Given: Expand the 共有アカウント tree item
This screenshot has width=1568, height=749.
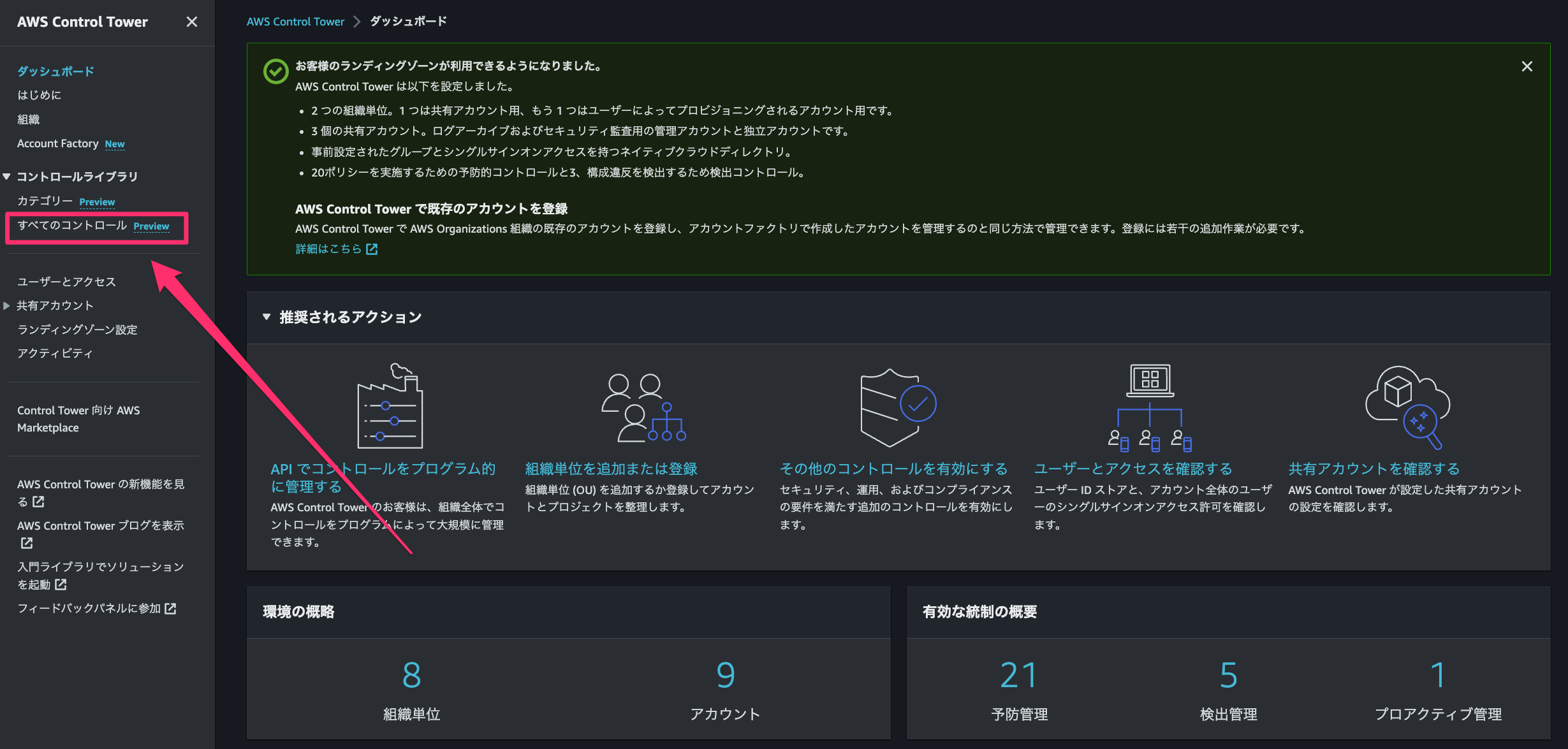Looking at the screenshot, I should [6, 305].
